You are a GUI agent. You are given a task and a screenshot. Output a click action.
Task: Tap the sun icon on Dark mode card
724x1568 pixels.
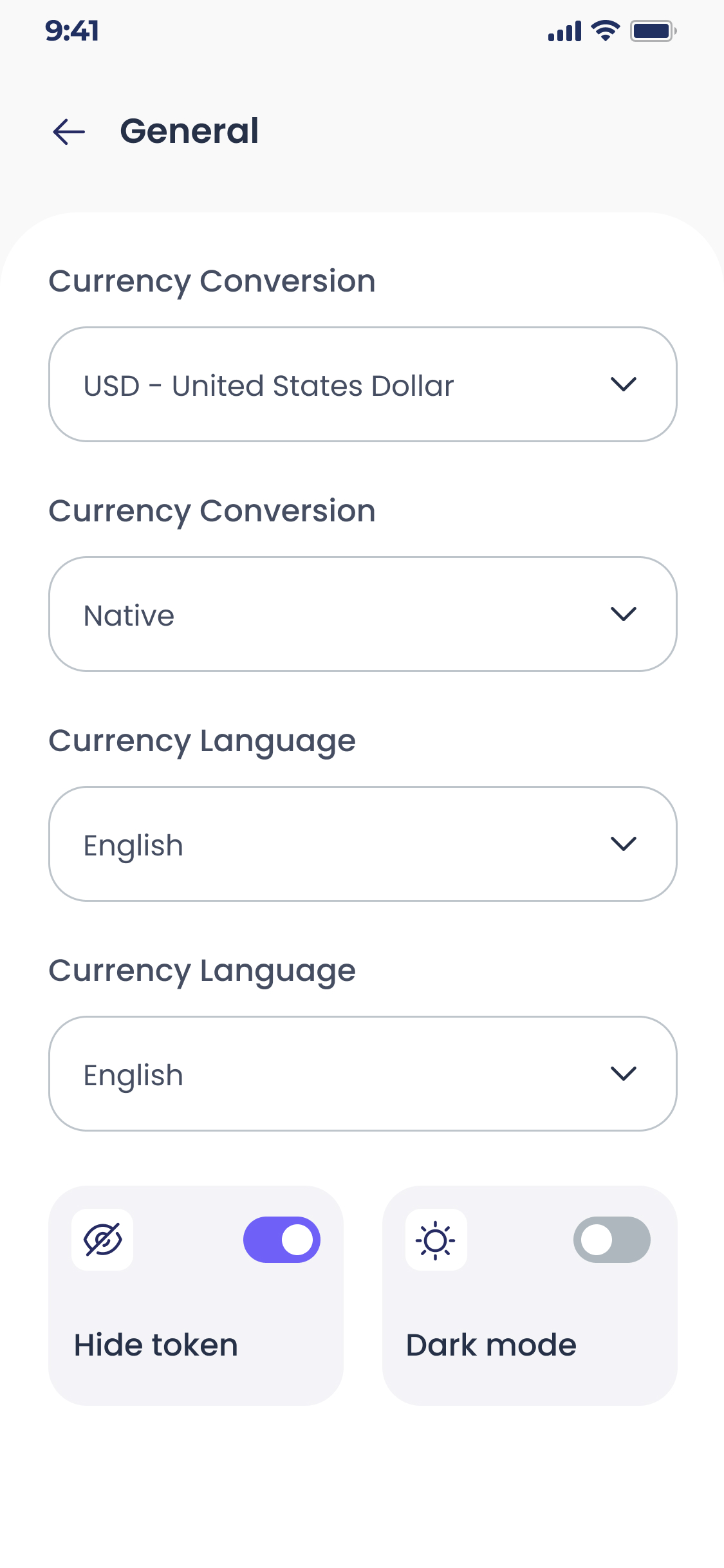[436, 1240]
